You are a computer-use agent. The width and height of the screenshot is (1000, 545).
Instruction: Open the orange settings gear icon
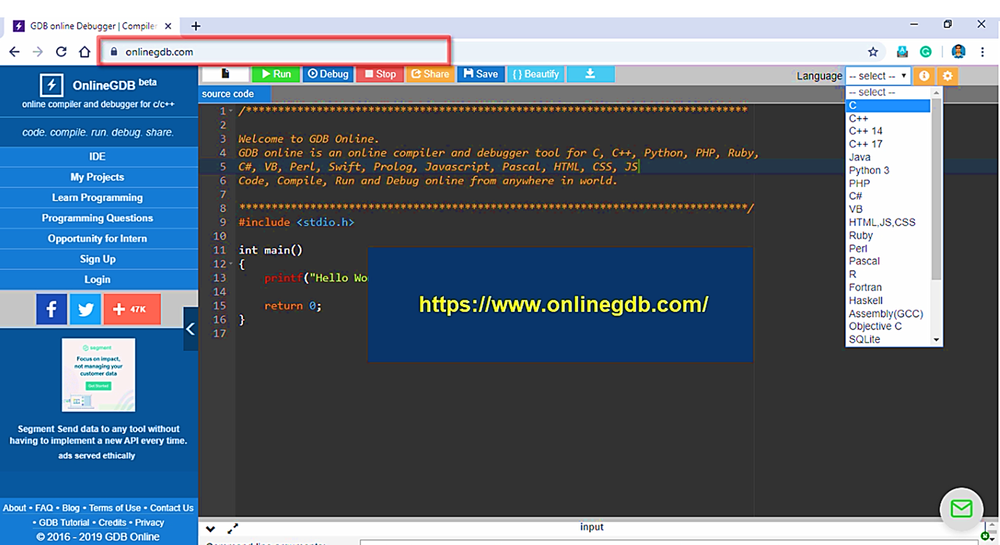click(947, 76)
